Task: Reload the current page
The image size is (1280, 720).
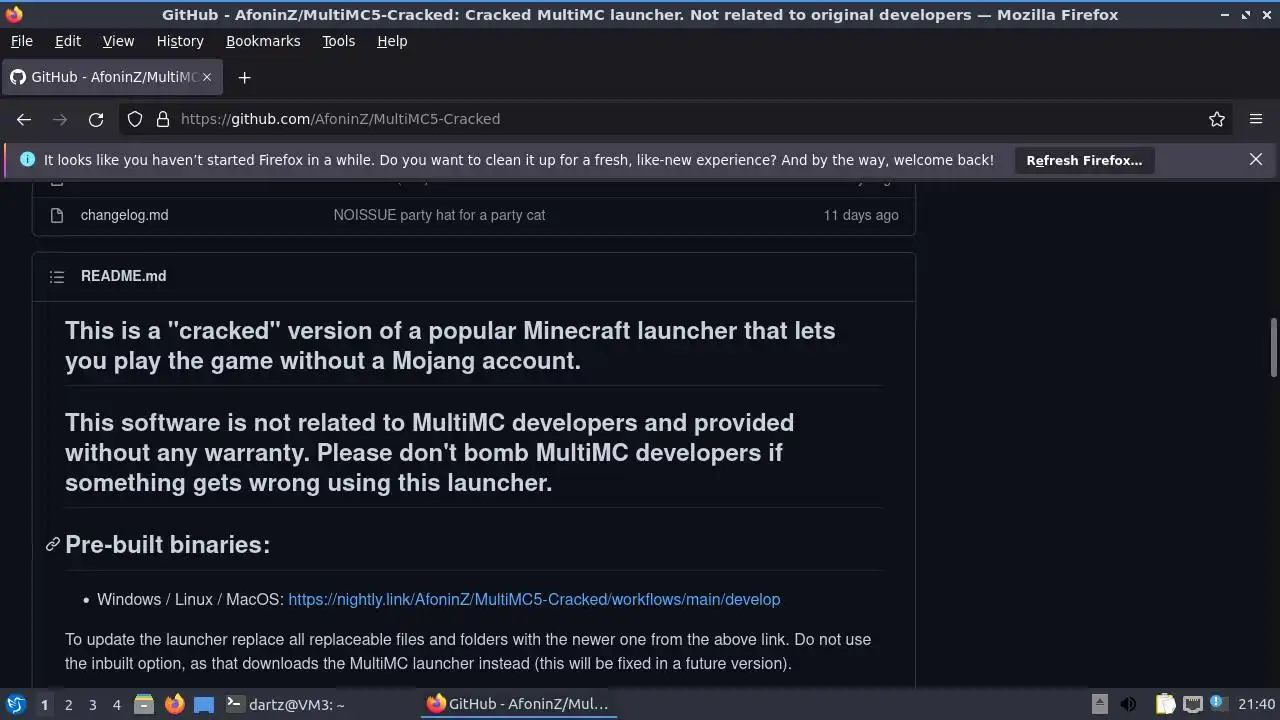Action: [x=96, y=119]
